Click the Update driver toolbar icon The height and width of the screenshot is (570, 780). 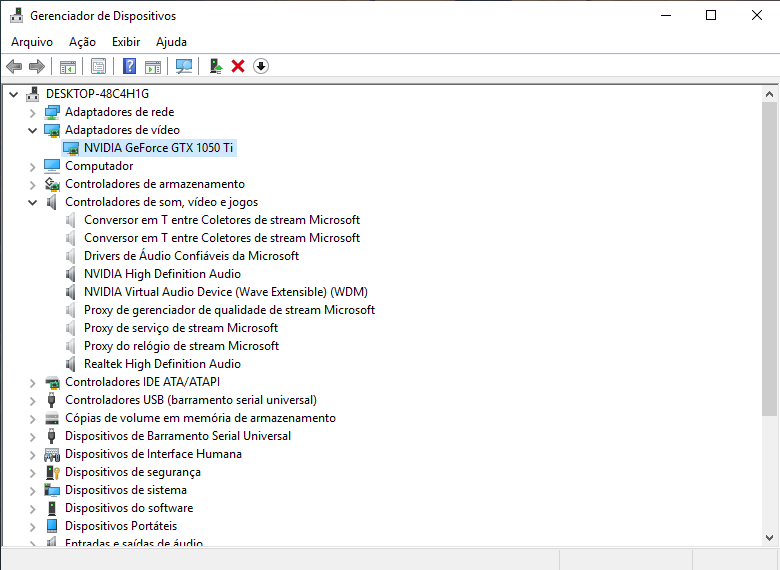click(215, 66)
